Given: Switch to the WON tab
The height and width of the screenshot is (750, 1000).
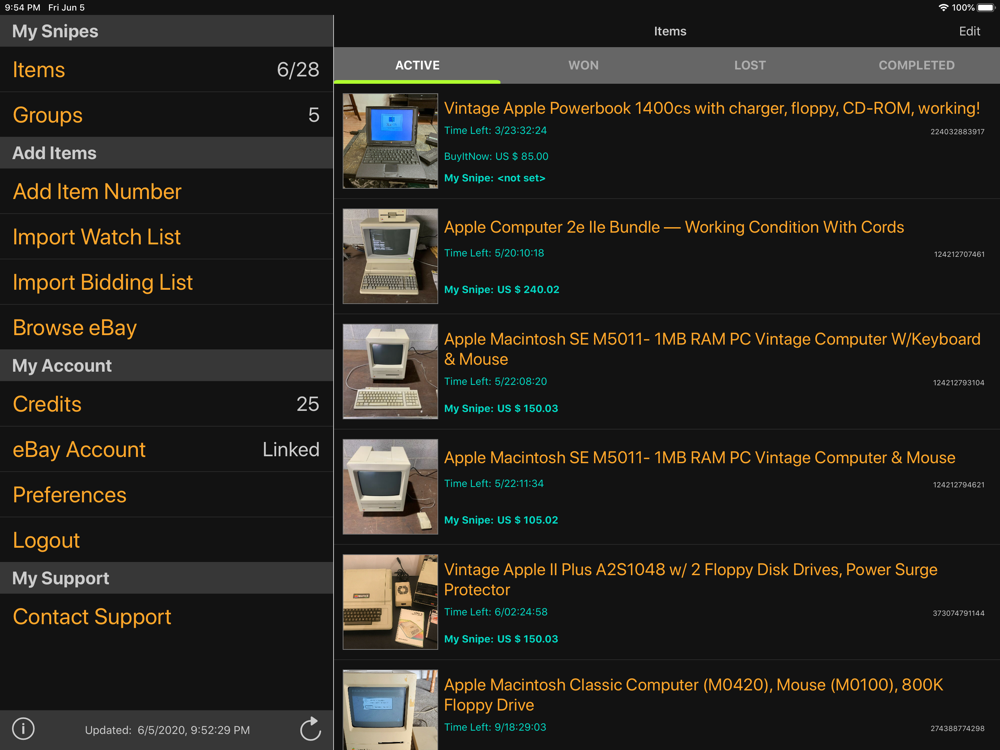Looking at the screenshot, I should click(x=584, y=65).
